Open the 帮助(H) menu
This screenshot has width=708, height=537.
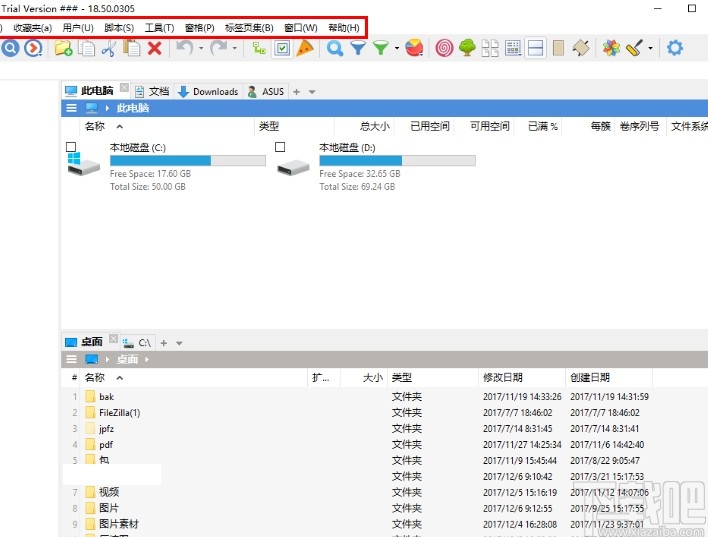(x=344, y=28)
